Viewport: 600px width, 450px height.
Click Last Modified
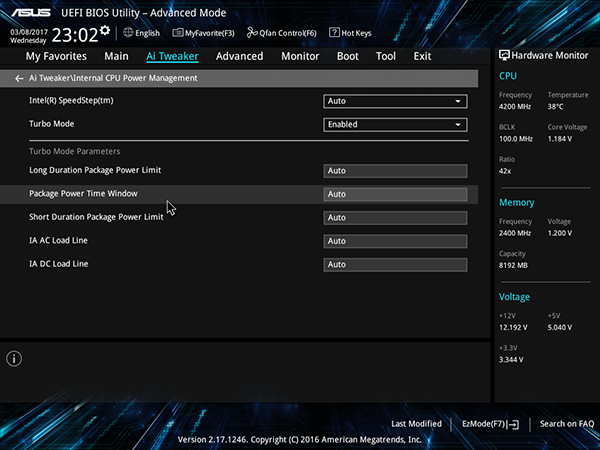point(416,424)
